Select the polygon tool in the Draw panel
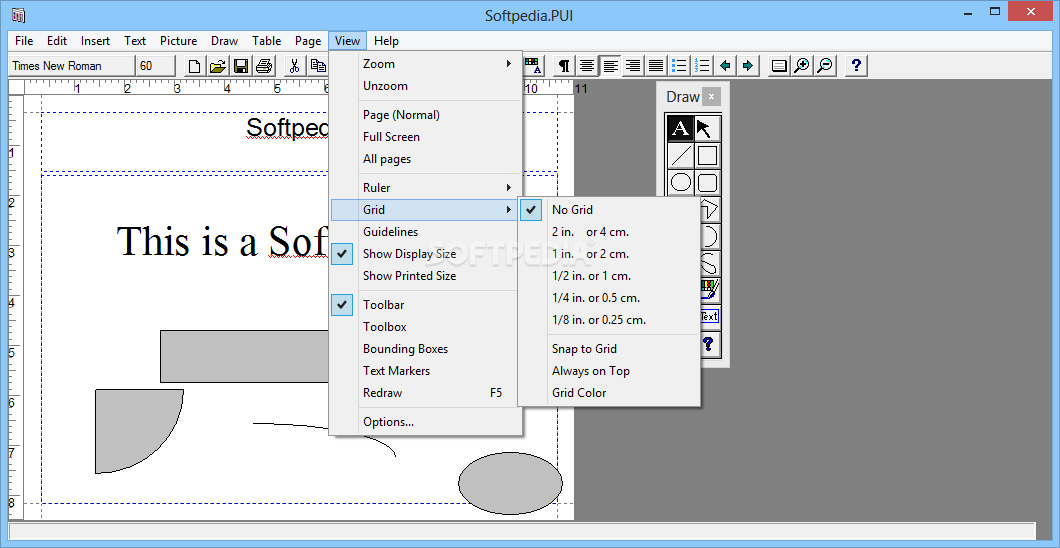This screenshot has height=548, width=1060. 710,209
